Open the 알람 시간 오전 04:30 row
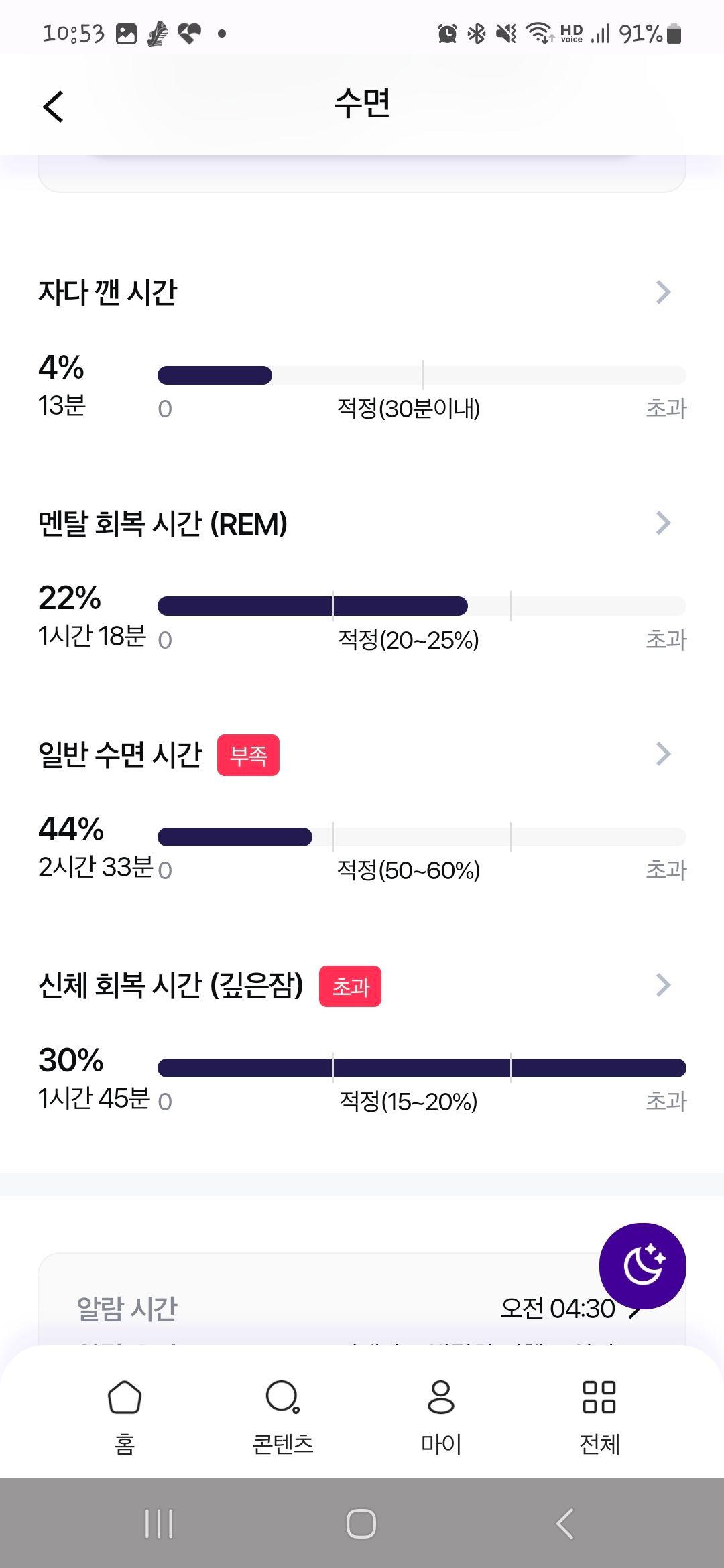 (362, 1308)
